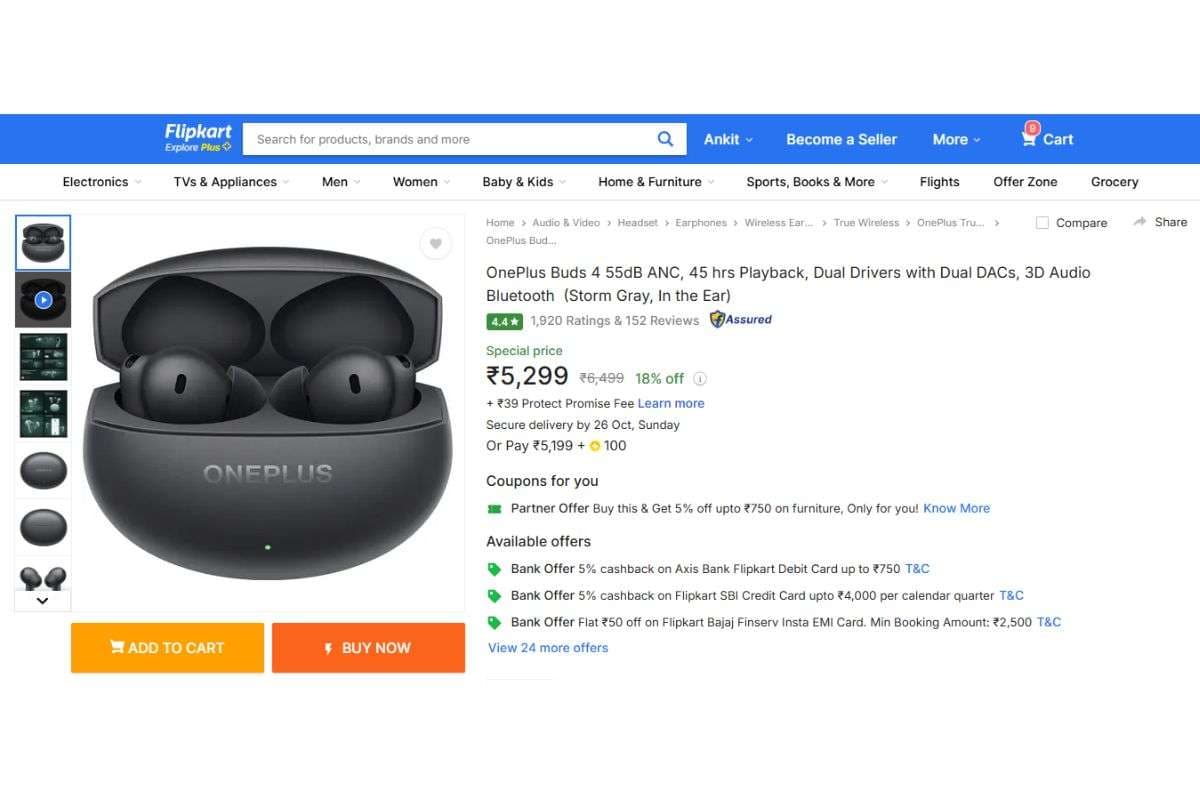Click the price info icon
1200x800 pixels.
(x=700, y=379)
